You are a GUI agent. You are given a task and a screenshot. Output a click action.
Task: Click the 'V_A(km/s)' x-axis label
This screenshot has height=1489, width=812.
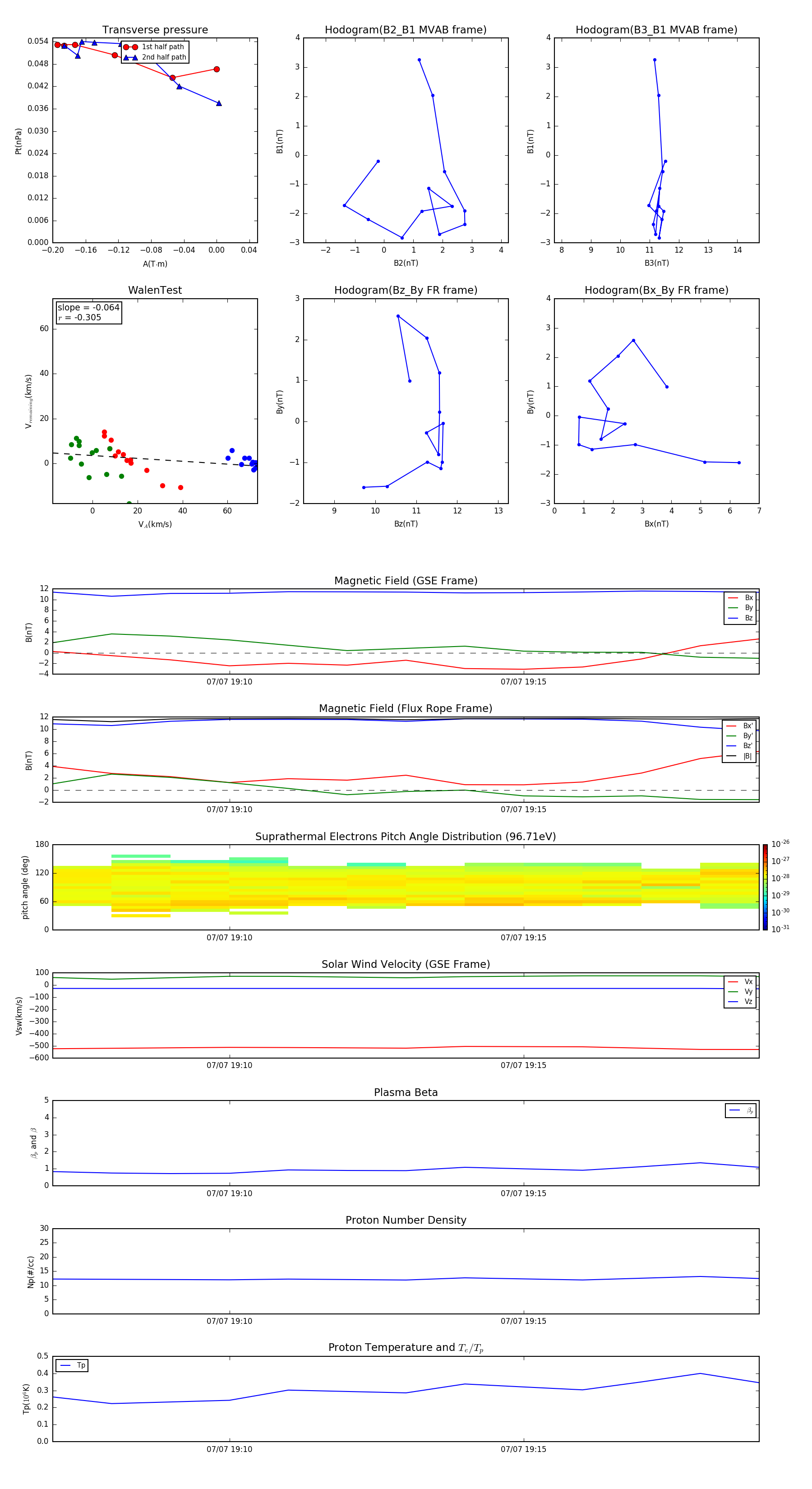[x=155, y=524]
